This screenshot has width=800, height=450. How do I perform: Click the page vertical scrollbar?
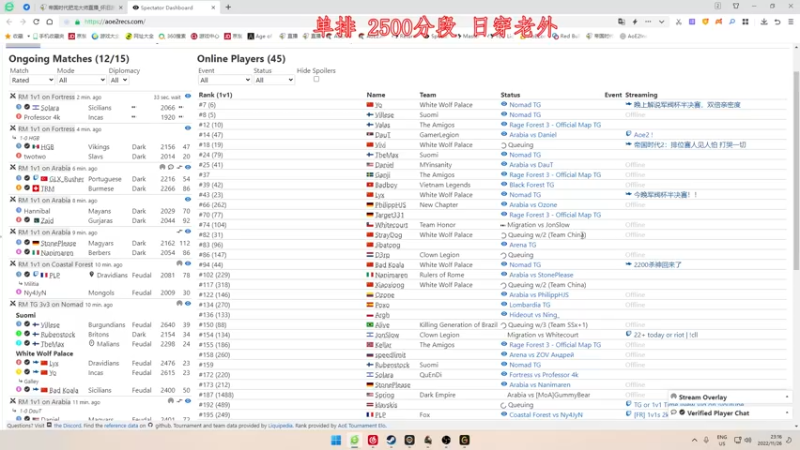tap(796, 171)
